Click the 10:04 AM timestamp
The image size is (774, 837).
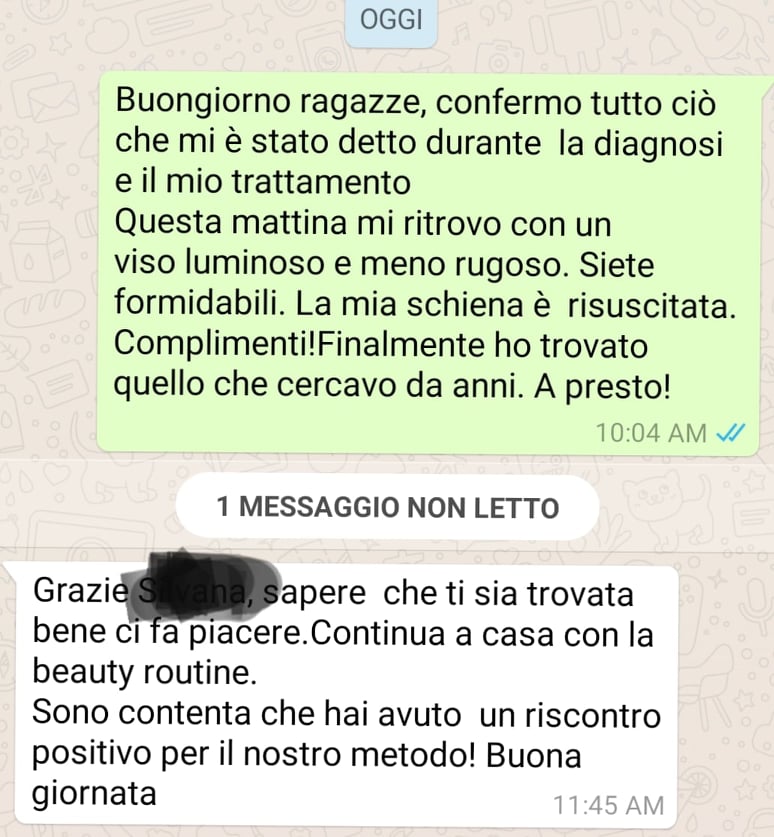coord(651,433)
